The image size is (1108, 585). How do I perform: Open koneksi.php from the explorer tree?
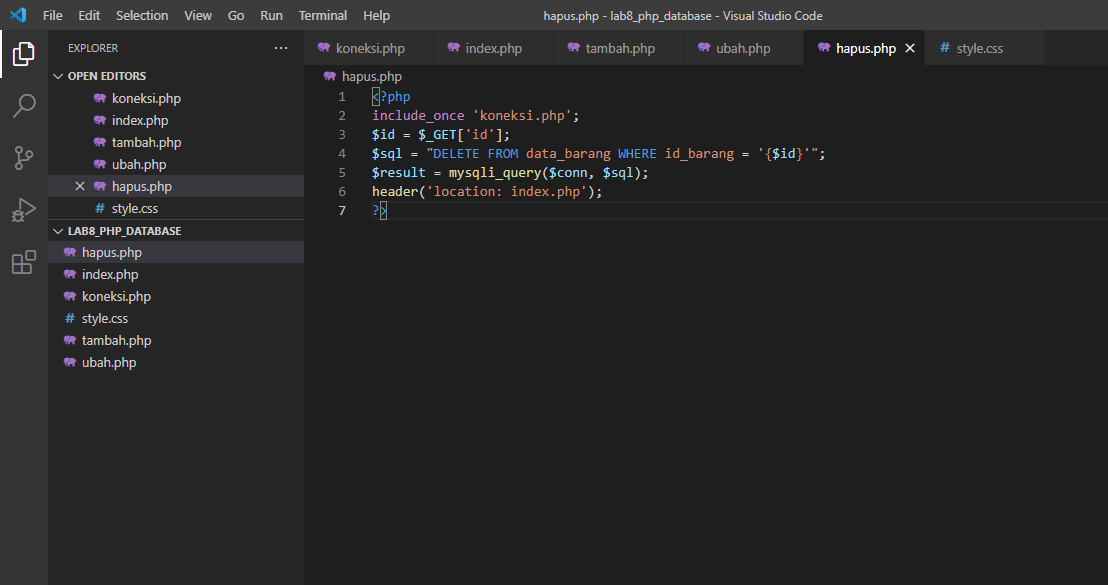click(x=113, y=296)
